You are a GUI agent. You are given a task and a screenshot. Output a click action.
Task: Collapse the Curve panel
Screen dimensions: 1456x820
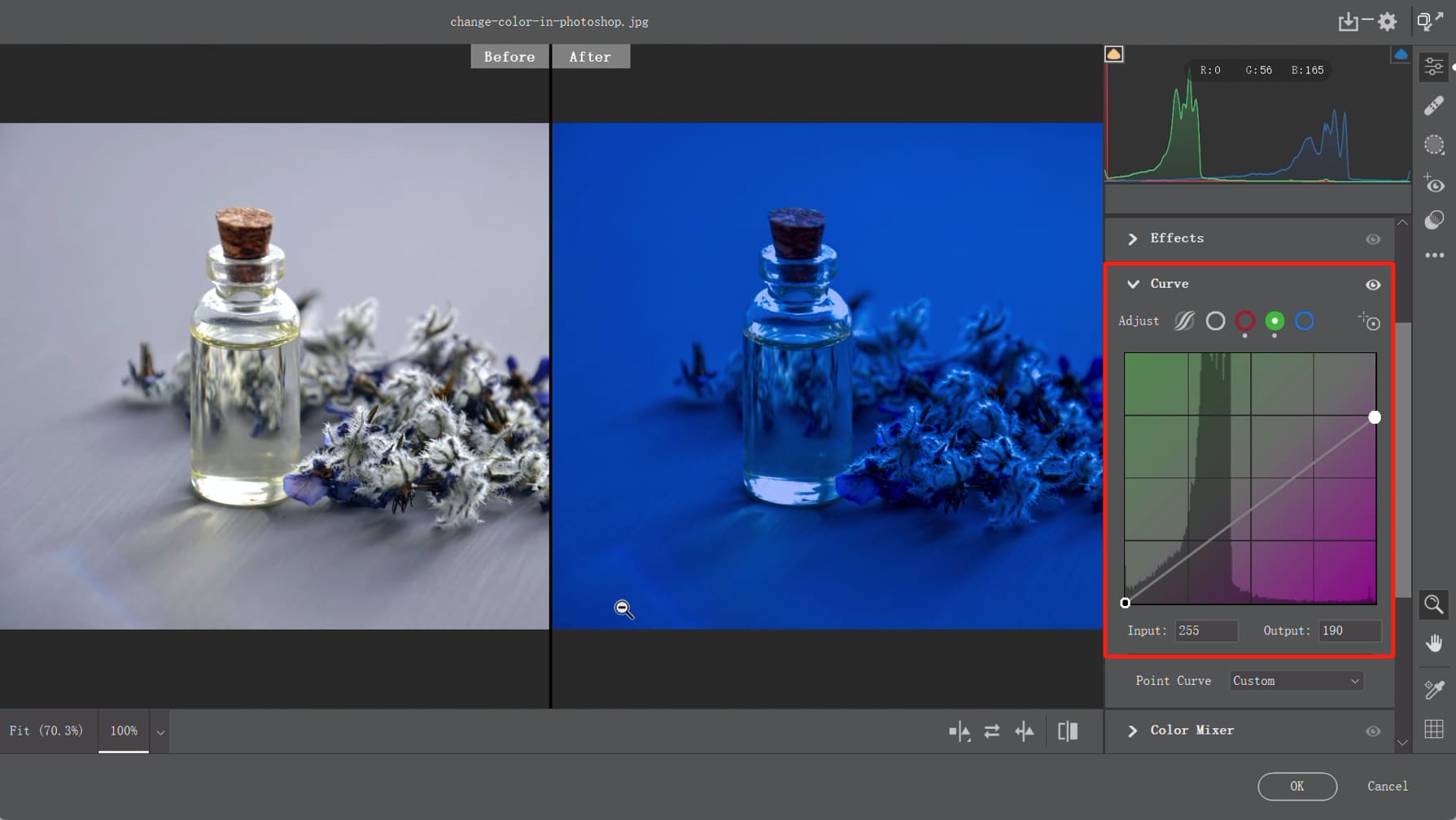1133,284
